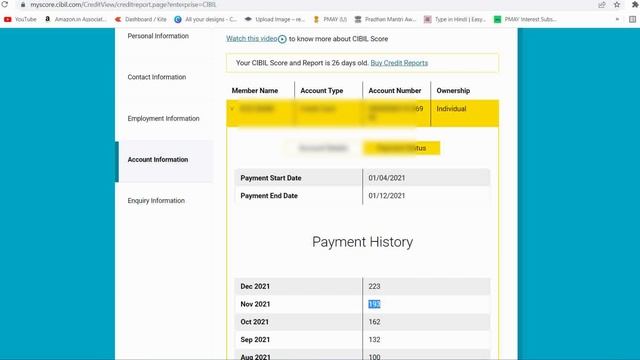Go to Personal Information section
640x360 pixels.
tap(158, 36)
